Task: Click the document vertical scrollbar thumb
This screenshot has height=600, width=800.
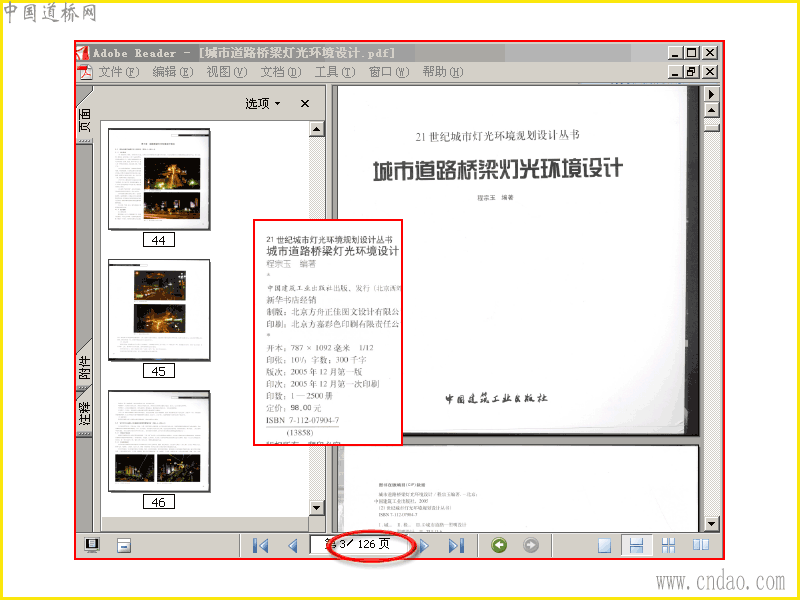Action: click(712, 126)
